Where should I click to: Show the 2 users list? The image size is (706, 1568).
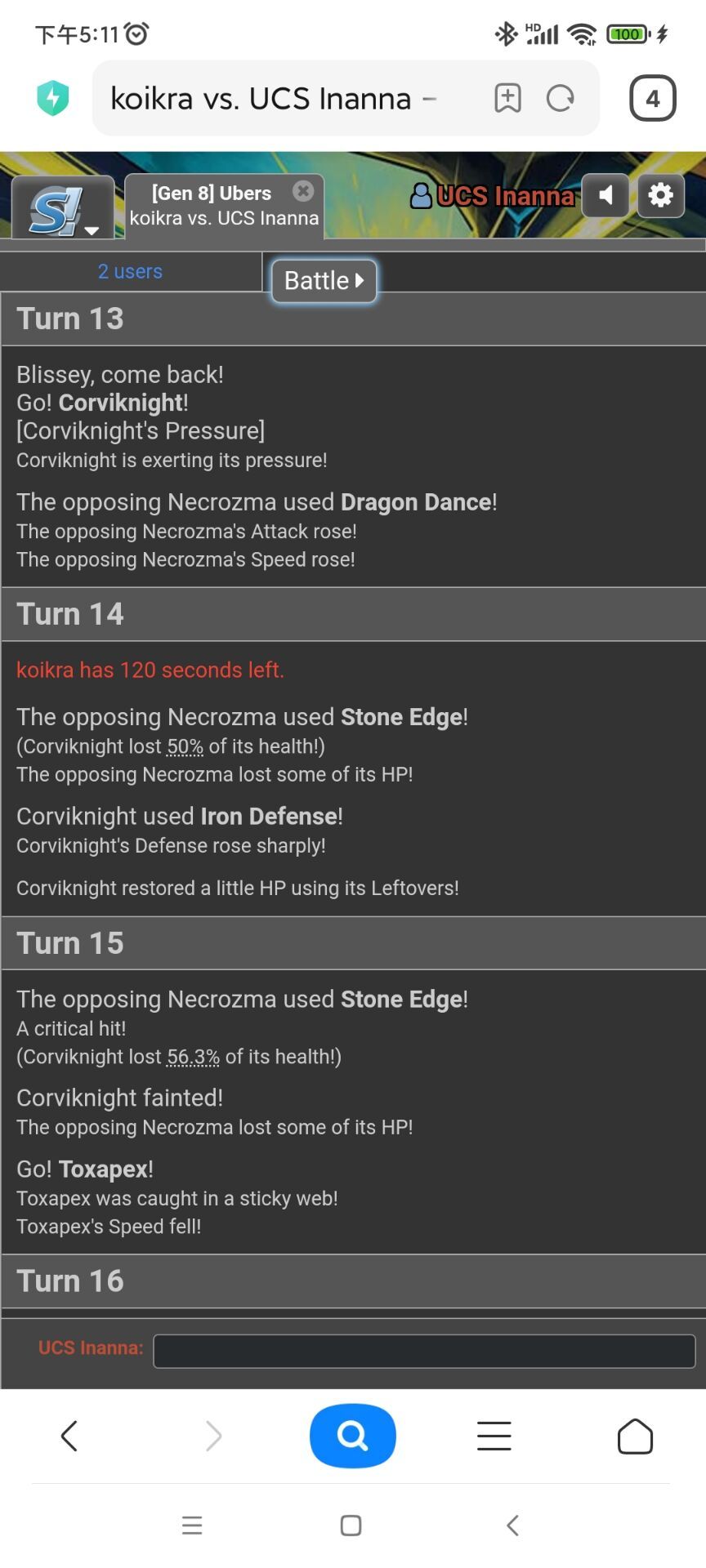point(130,271)
